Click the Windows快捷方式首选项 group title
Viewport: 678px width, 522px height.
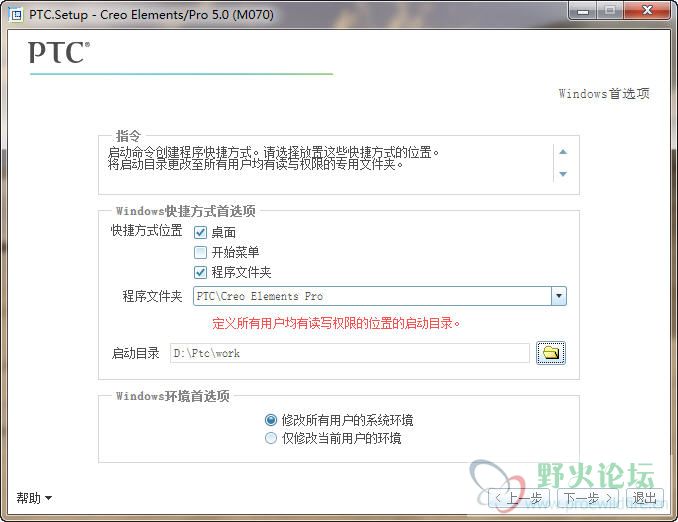click(185, 211)
